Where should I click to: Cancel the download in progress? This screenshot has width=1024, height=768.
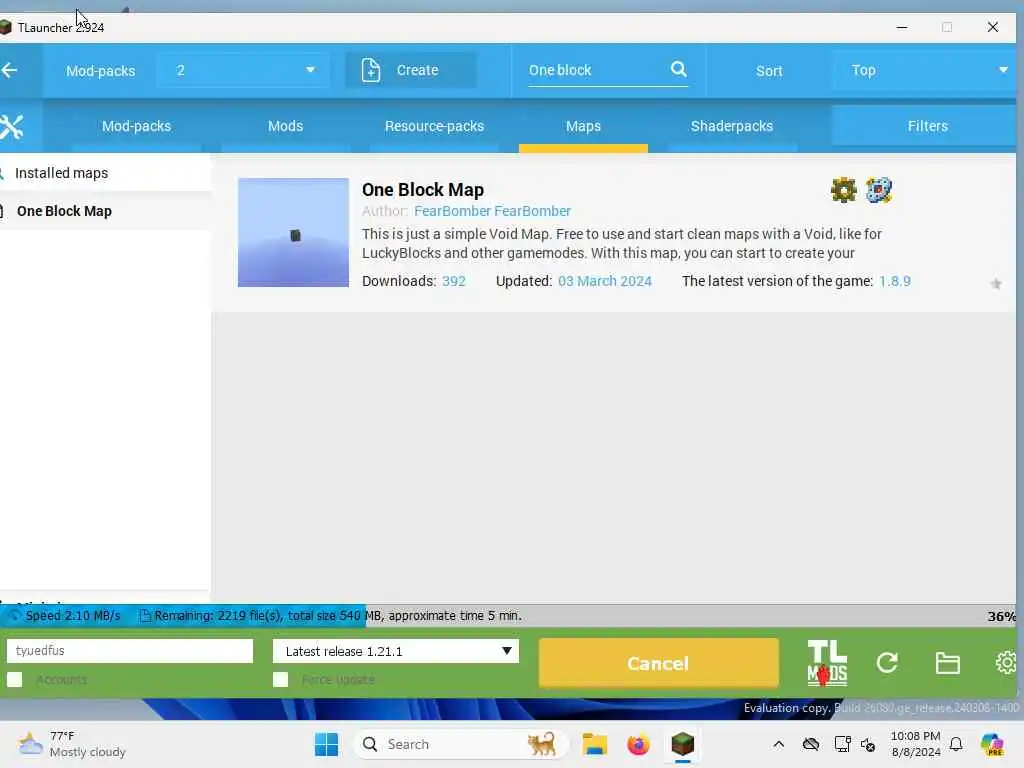pyautogui.click(x=658, y=663)
